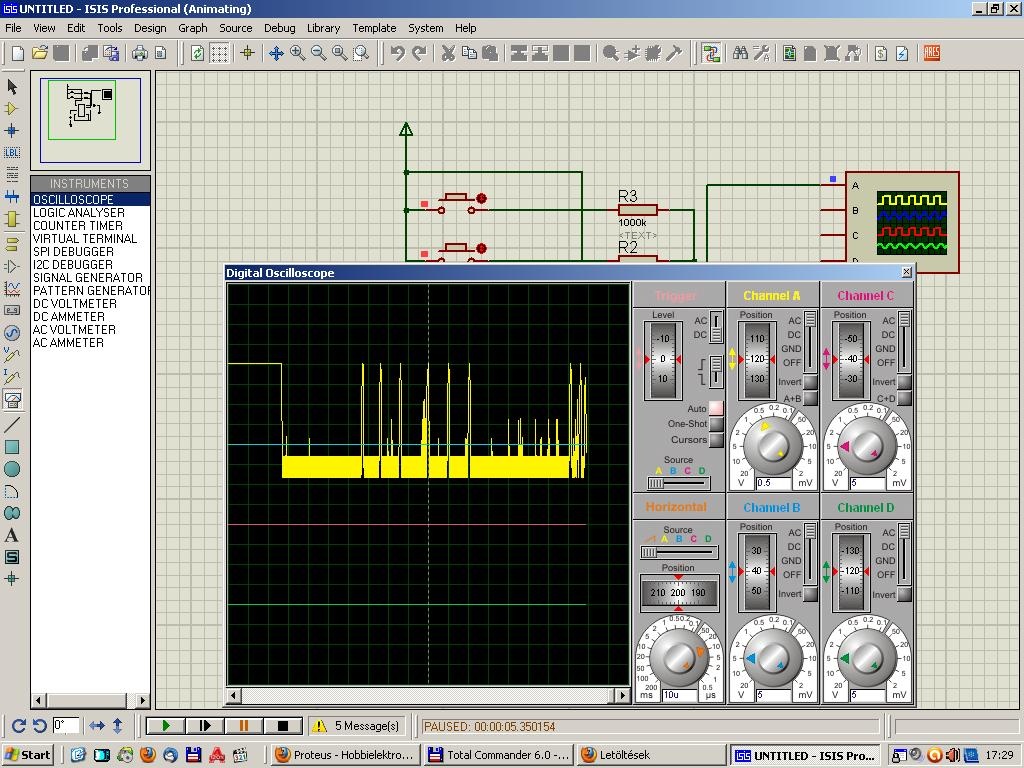This screenshot has width=1024, height=768.
Task: Toggle the oscilloscope Cursors button
Action: point(716,440)
